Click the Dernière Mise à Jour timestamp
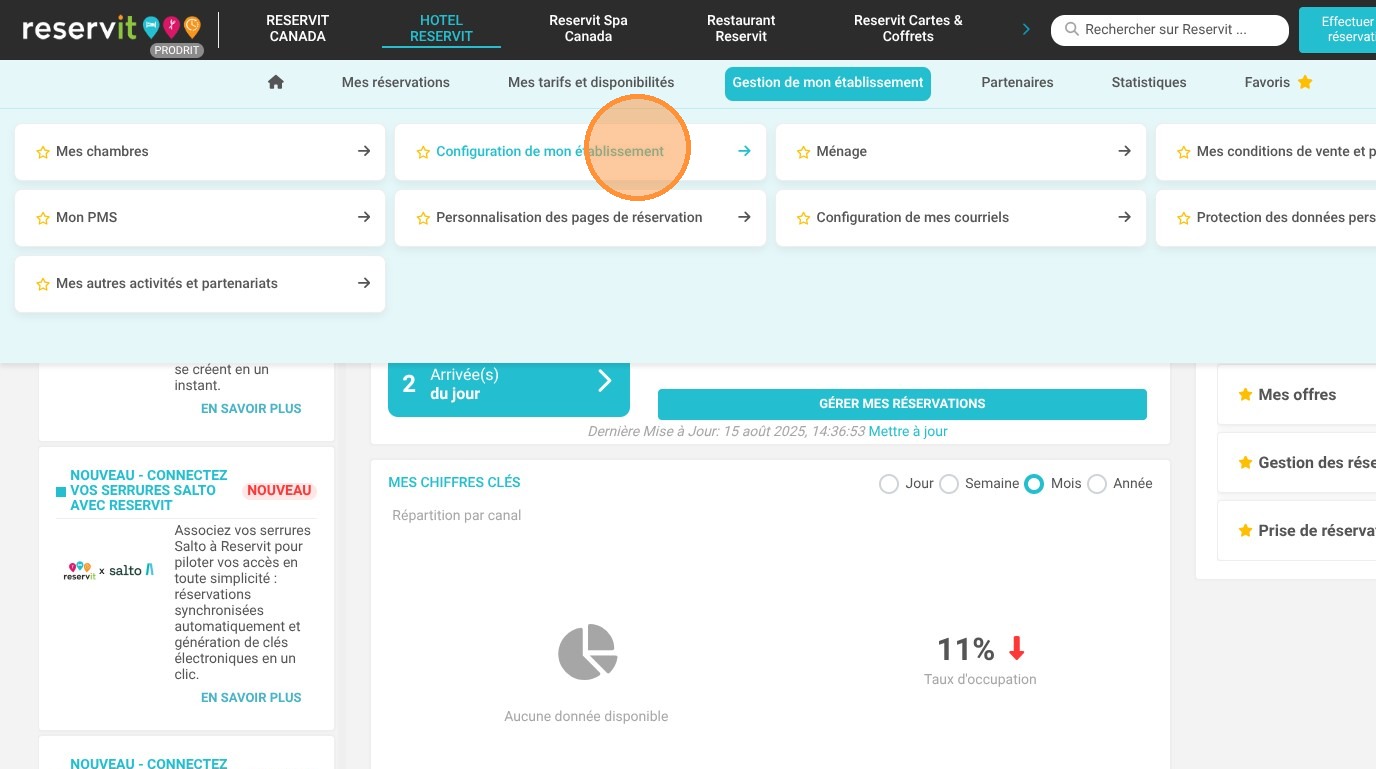The height and width of the screenshot is (769, 1376). (x=726, y=431)
